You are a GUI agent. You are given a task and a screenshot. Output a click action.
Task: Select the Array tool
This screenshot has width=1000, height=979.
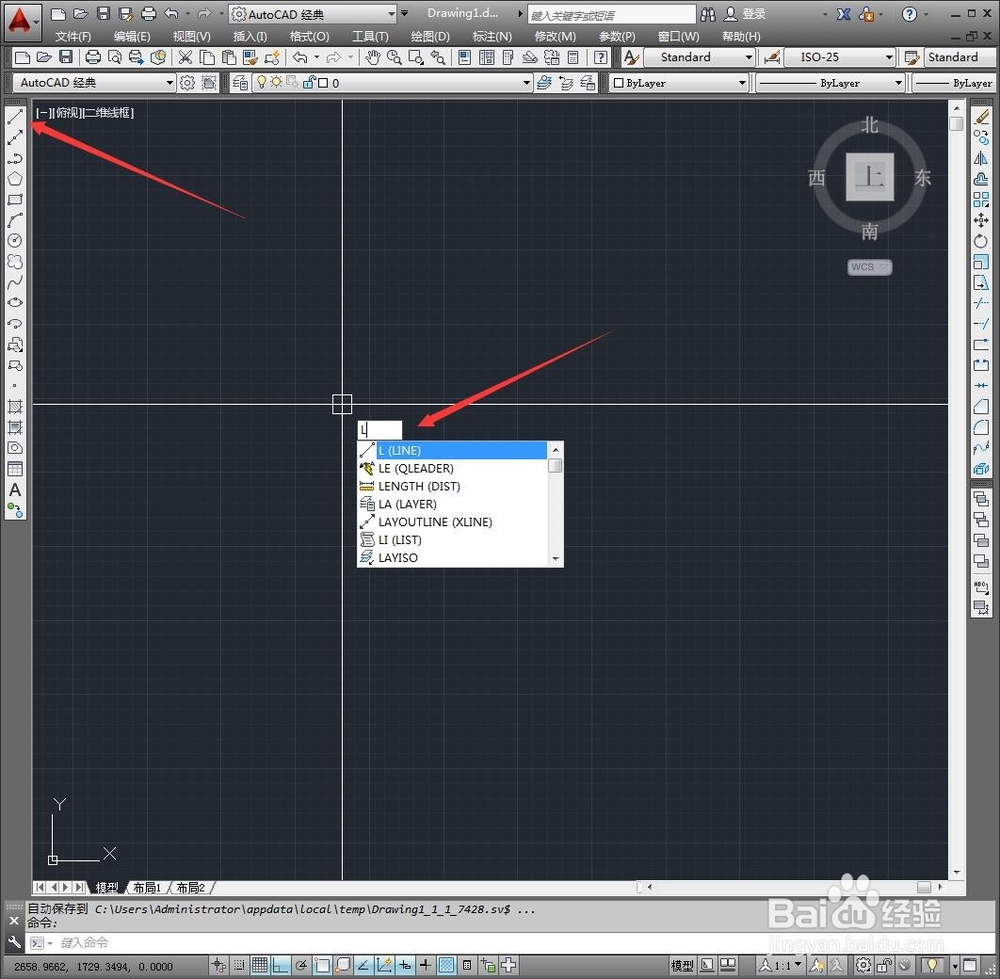click(981, 200)
